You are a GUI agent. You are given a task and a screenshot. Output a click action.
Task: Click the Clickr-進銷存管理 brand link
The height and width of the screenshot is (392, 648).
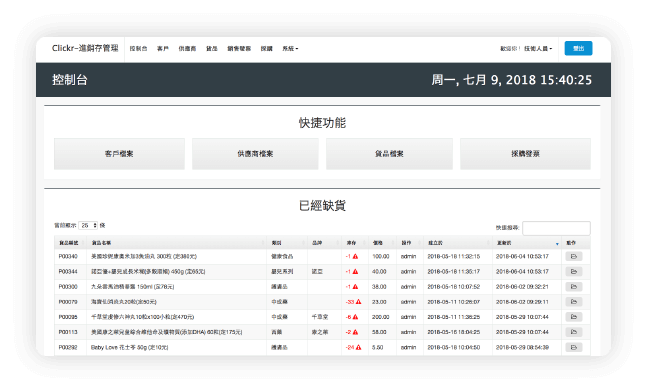85,48
